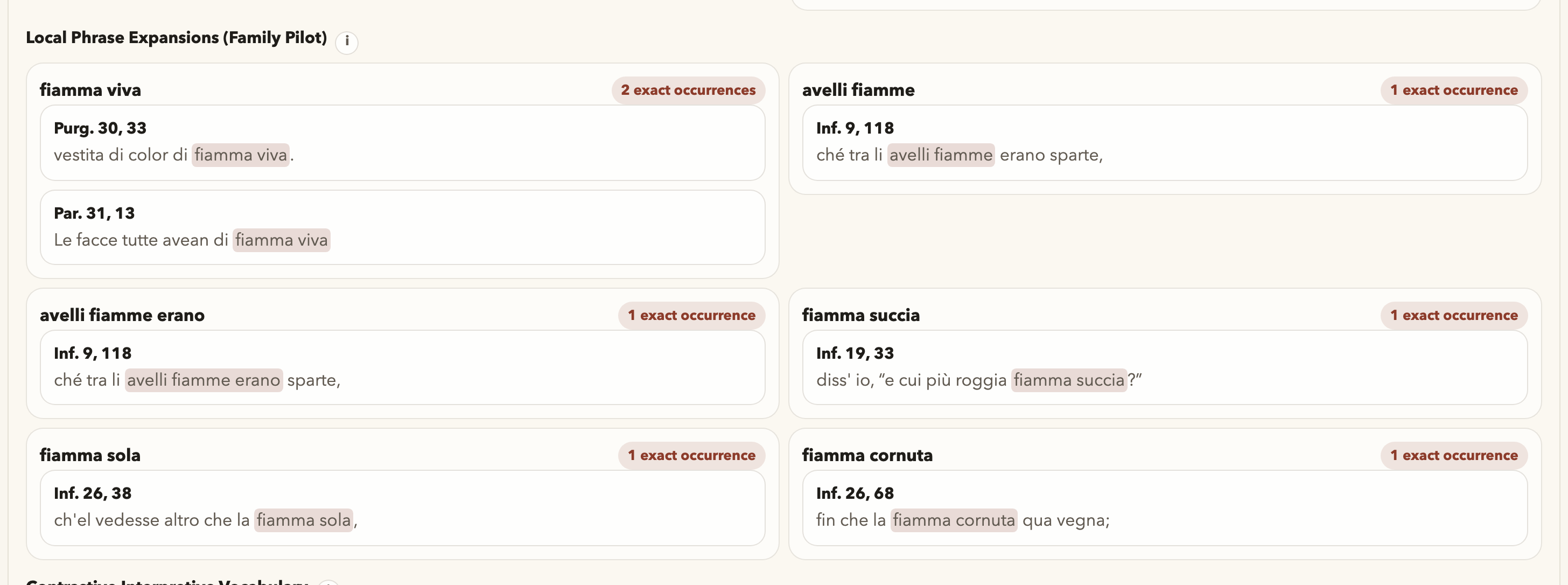Click highlighted "fiamma sola" in the verse
The image size is (1568, 585).
(x=303, y=520)
